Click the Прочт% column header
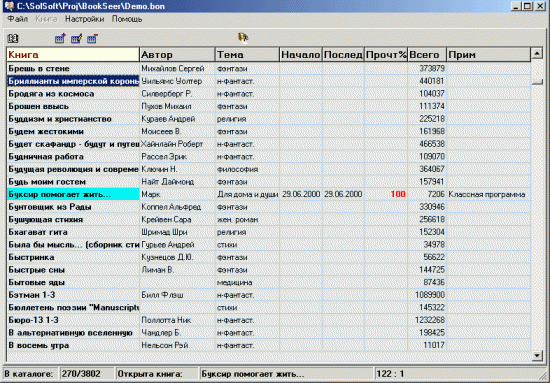This screenshot has width=550, height=383. 386,55
